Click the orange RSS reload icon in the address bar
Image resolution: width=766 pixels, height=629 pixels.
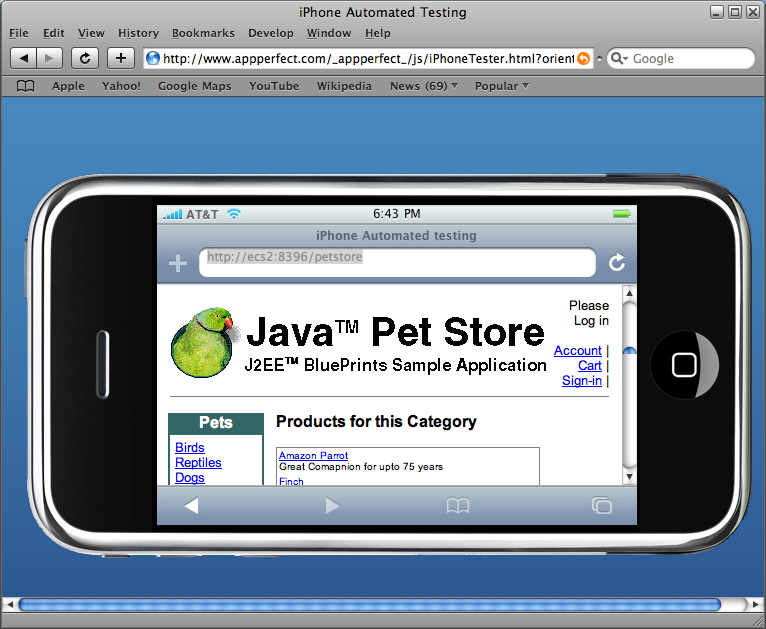click(x=583, y=59)
